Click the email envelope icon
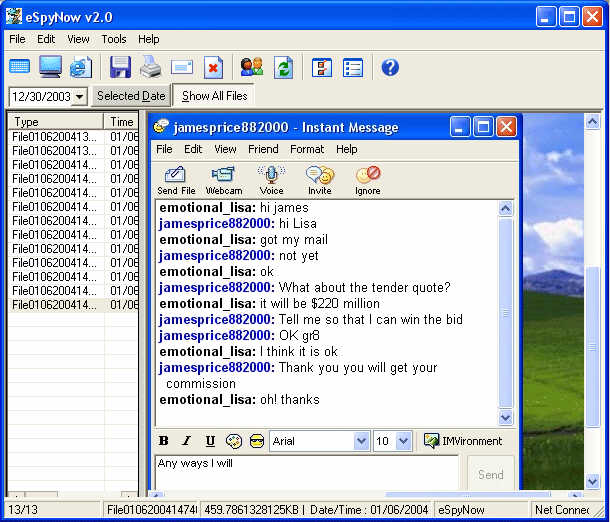The image size is (610, 522). (x=182, y=67)
